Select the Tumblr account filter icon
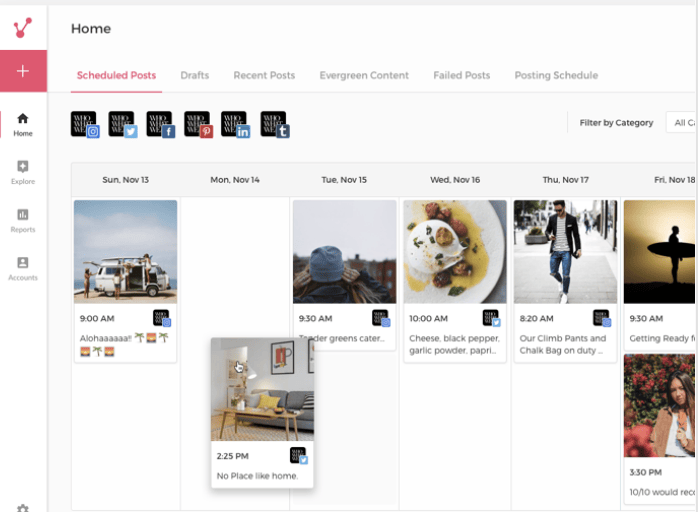Viewport: 698px width, 512px height. 275,124
